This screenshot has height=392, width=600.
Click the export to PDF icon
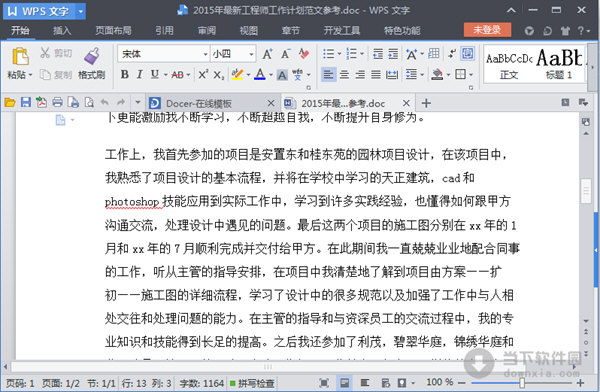41,102
